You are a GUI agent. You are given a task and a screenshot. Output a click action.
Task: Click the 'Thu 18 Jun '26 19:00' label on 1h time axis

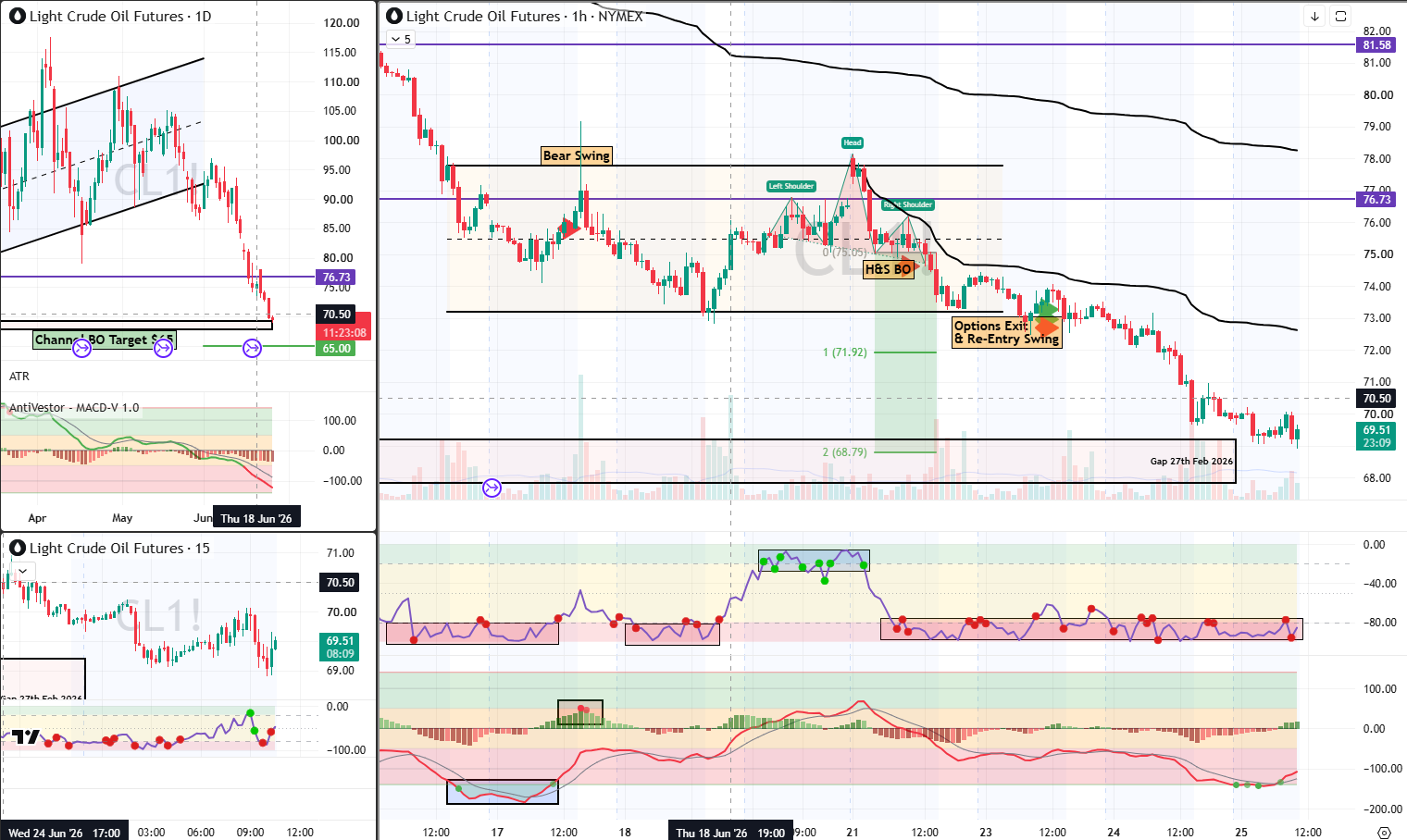click(730, 832)
